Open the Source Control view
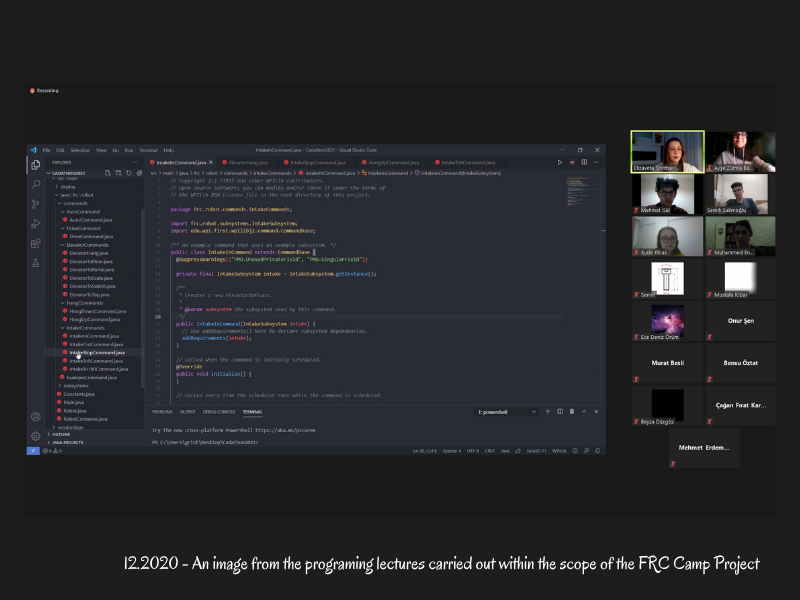This screenshot has width=800, height=600. (35, 203)
